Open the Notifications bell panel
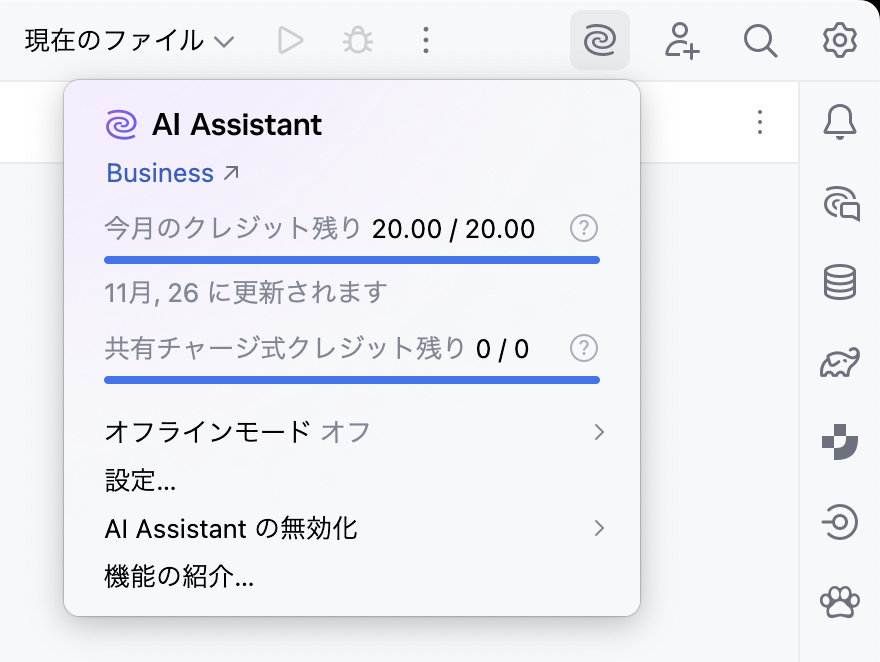 (840, 122)
